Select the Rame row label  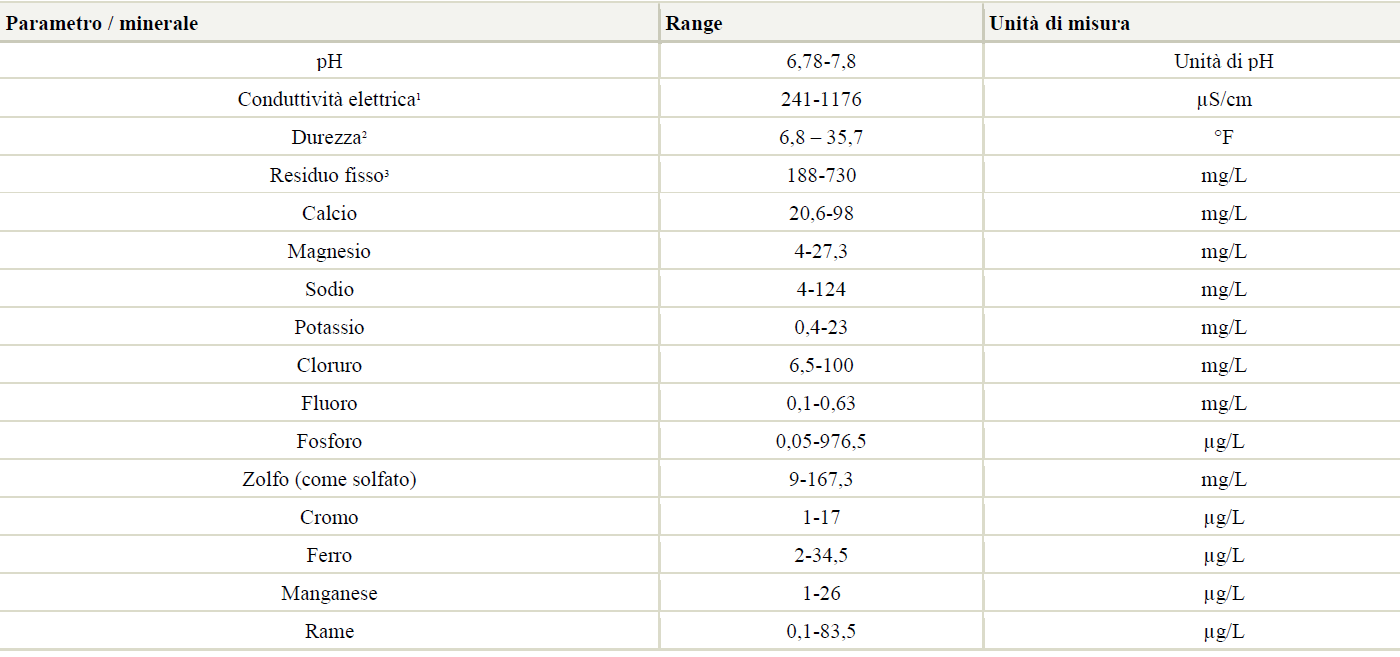pyautogui.click(x=329, y=632)
